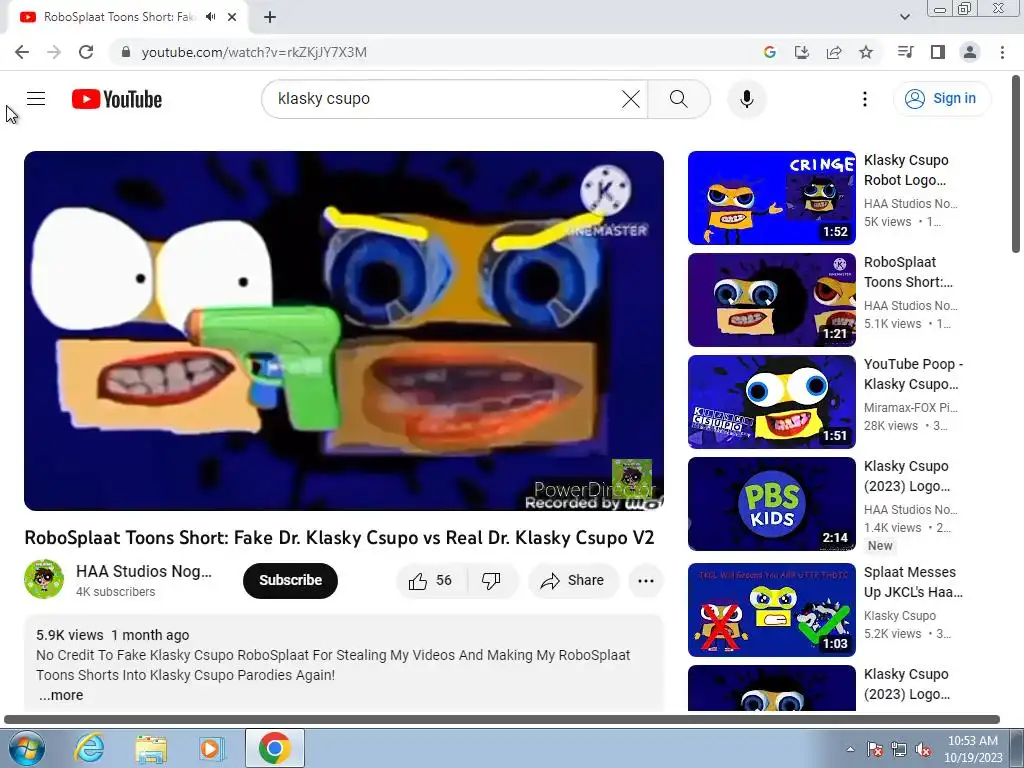
Task: Clear the search box with X icon
Action: point(631,99)
